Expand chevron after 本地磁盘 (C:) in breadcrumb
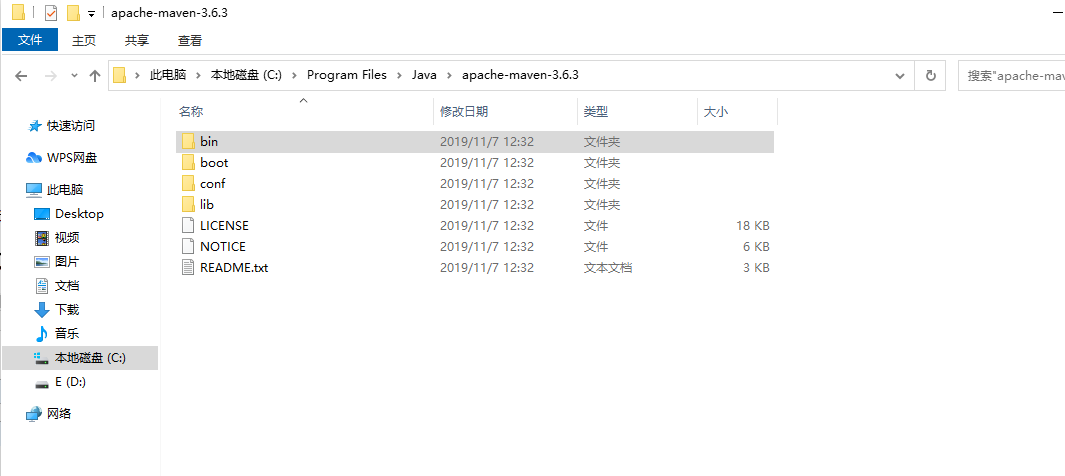This screenshot has height=476, width=1065. point(295,75)
